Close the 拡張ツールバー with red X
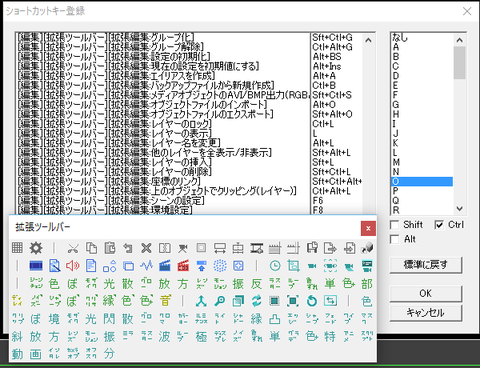Screen dimensions: 480x368 tap(368, 228)
